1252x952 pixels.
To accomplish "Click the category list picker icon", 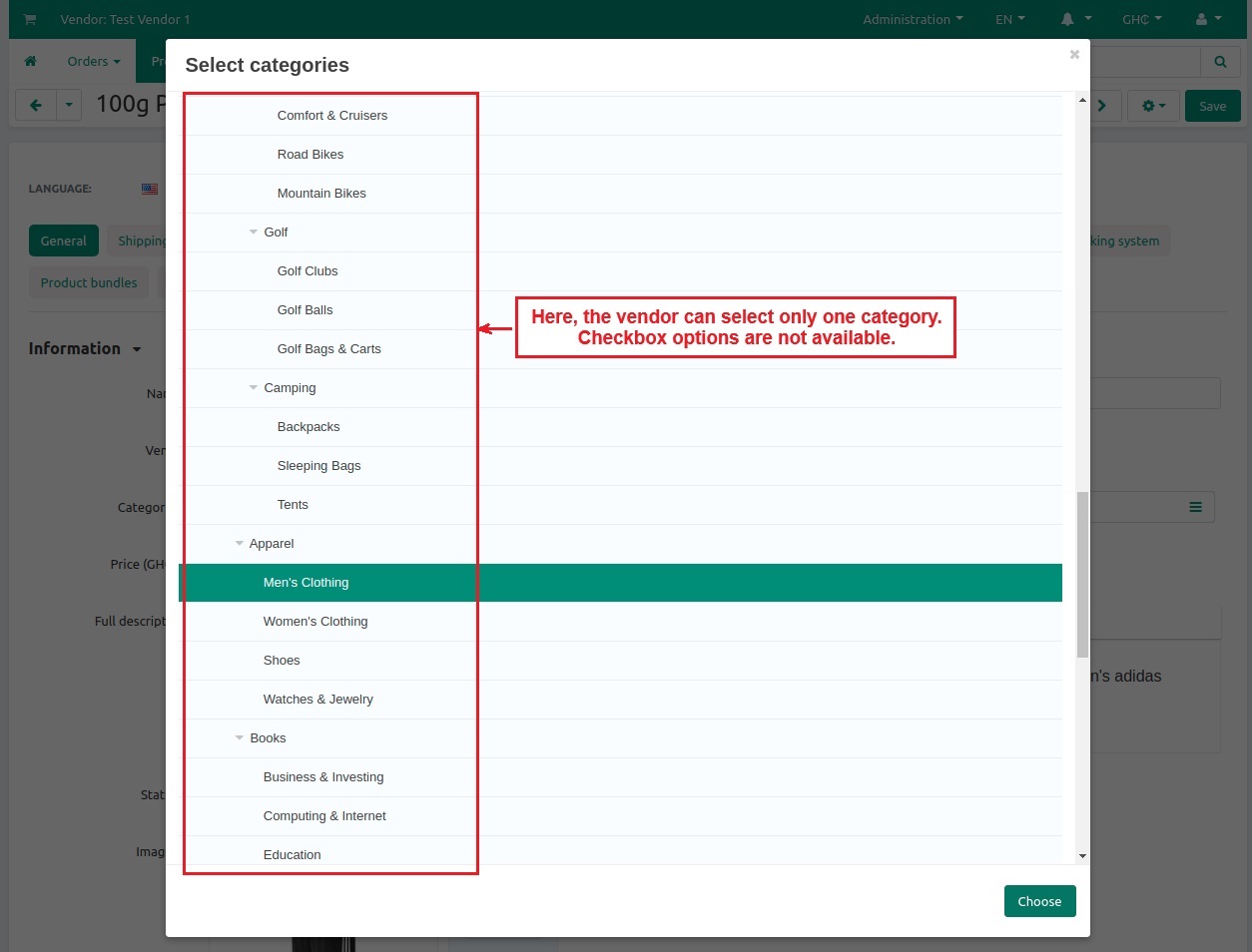I will pyautogui.click(x=1195, y=507).
